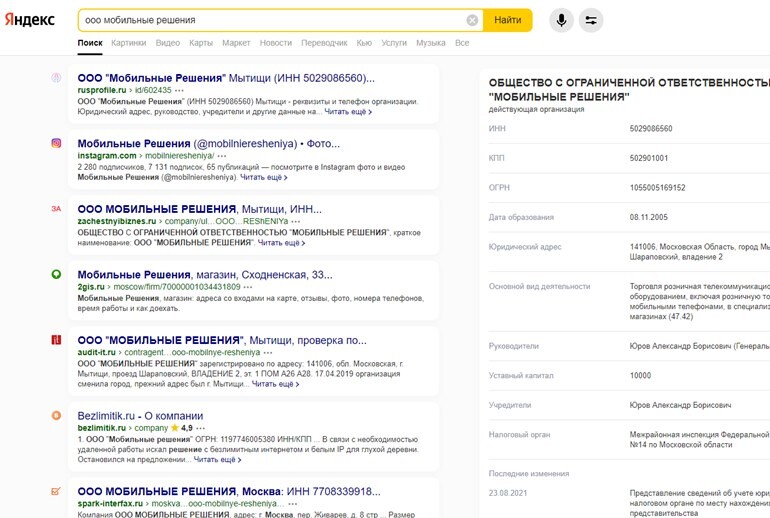Screen dimensions: 770x518
Task: Open the Новости tab
Action: coord(275,43)
